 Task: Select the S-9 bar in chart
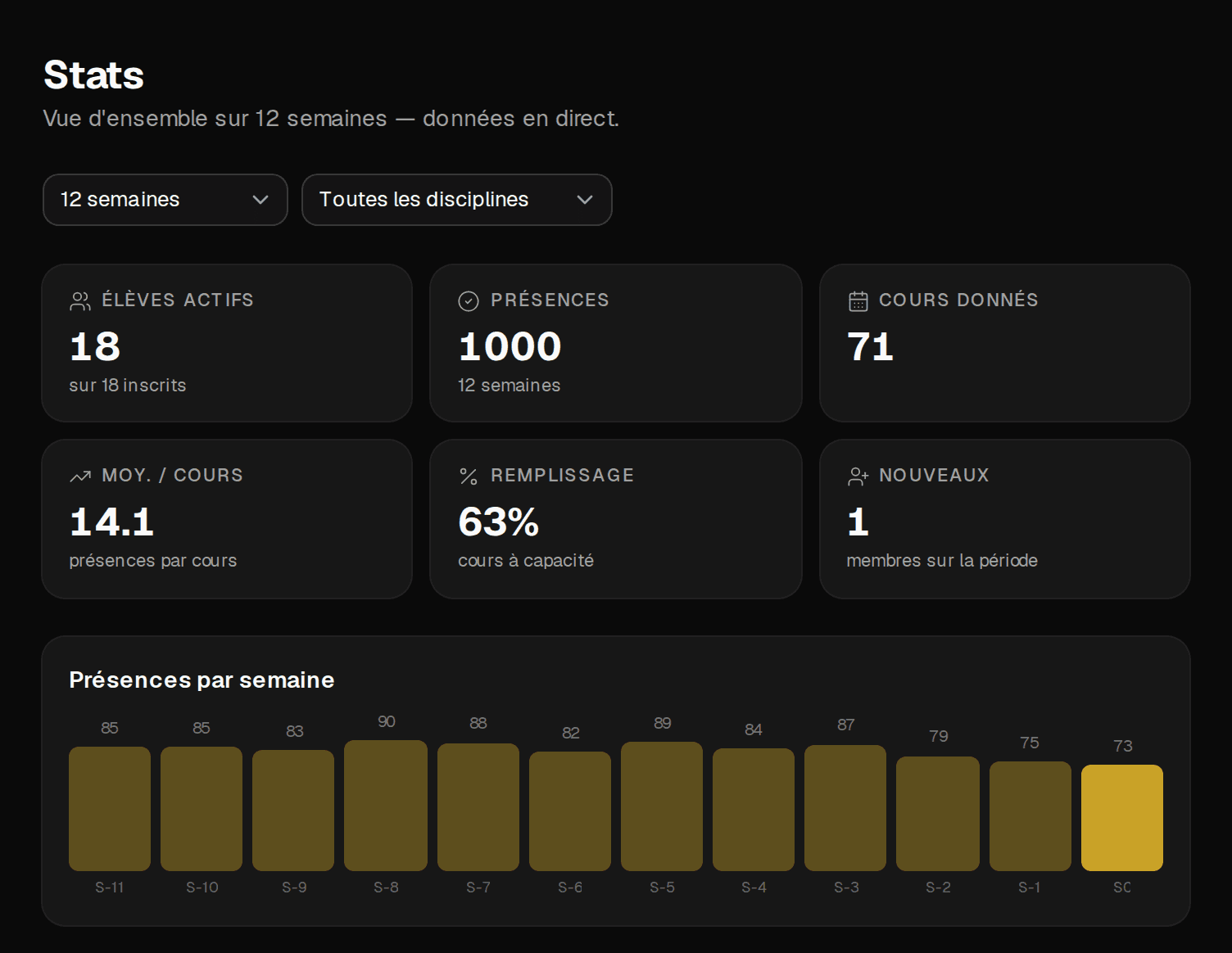(293, 810)
